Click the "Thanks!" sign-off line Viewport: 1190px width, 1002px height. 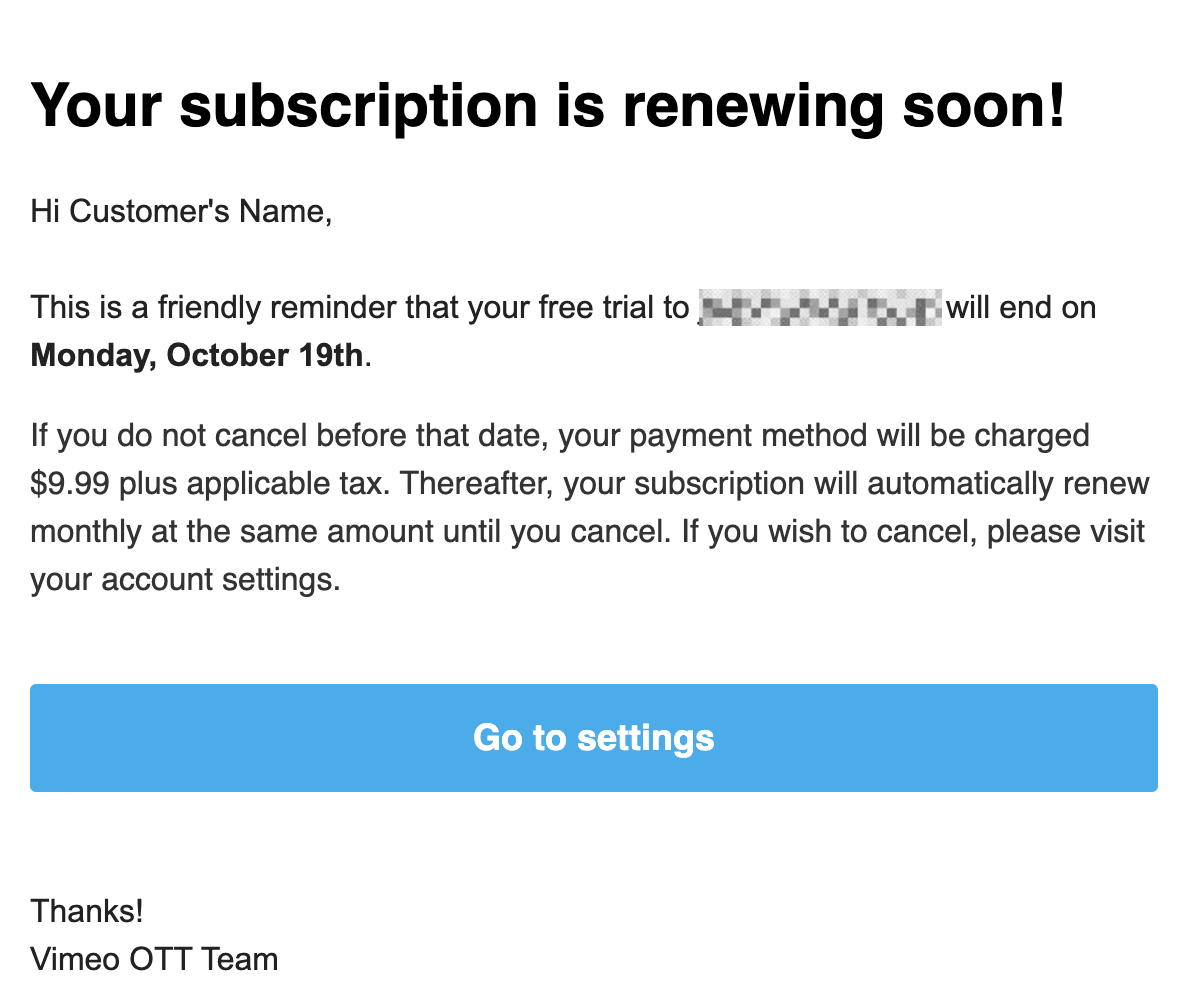(87, 911)
